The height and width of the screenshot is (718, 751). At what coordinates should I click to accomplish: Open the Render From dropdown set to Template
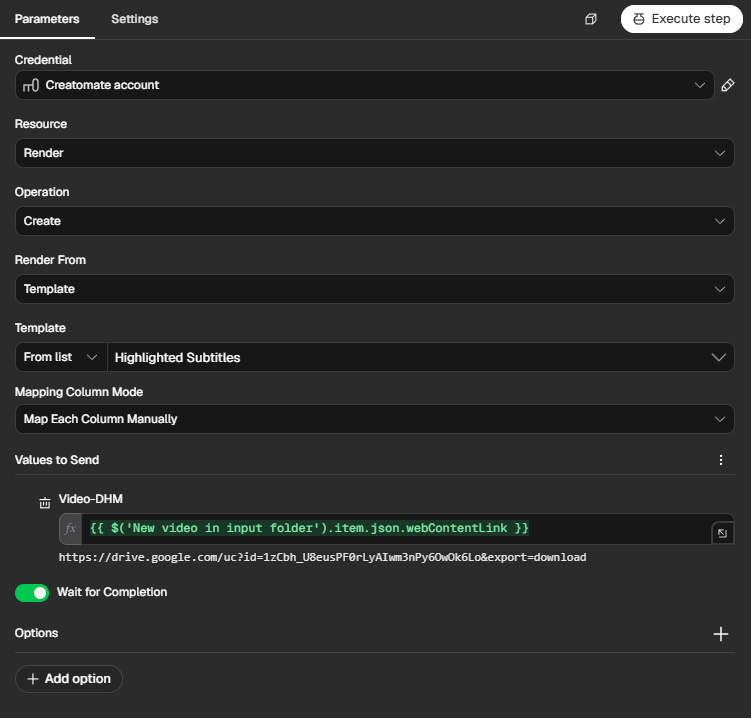coord(375,289)
